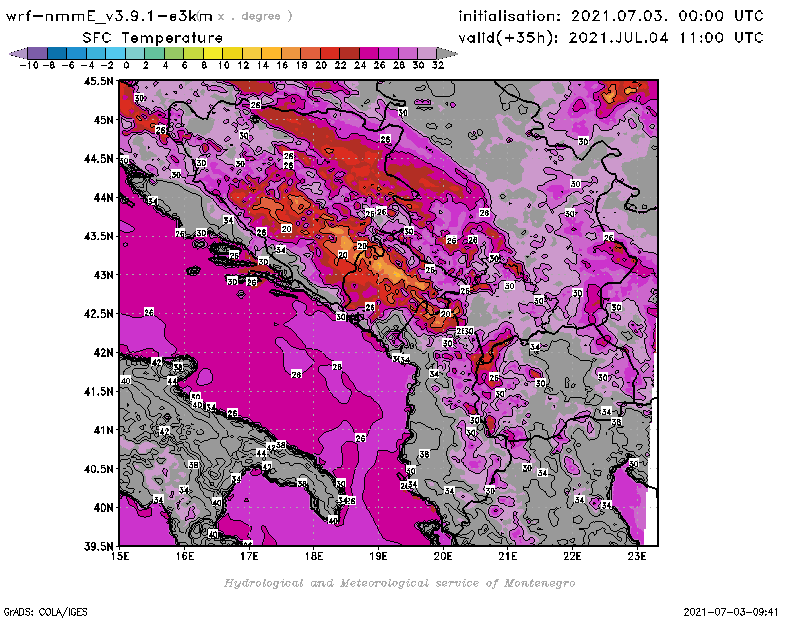The width and height of the screenshot is (800, 618).
Task: Click the 40N latitude label
Action: coord(103,507)
